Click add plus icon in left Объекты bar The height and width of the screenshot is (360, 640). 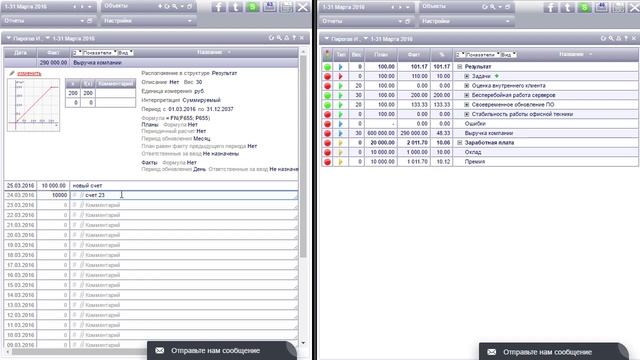tap(160, 7)
